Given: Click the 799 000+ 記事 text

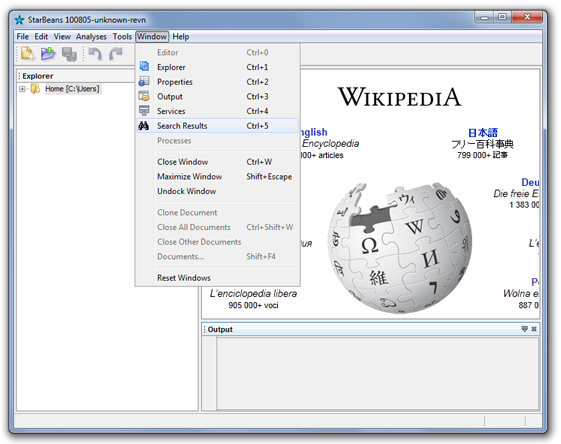Looking at the screenshot, I should (x=482, y=155).
